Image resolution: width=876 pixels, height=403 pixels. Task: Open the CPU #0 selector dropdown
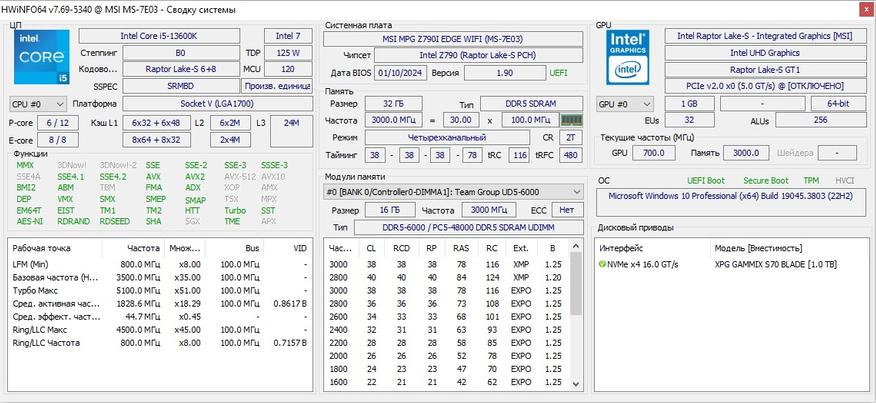click(38, 104)
